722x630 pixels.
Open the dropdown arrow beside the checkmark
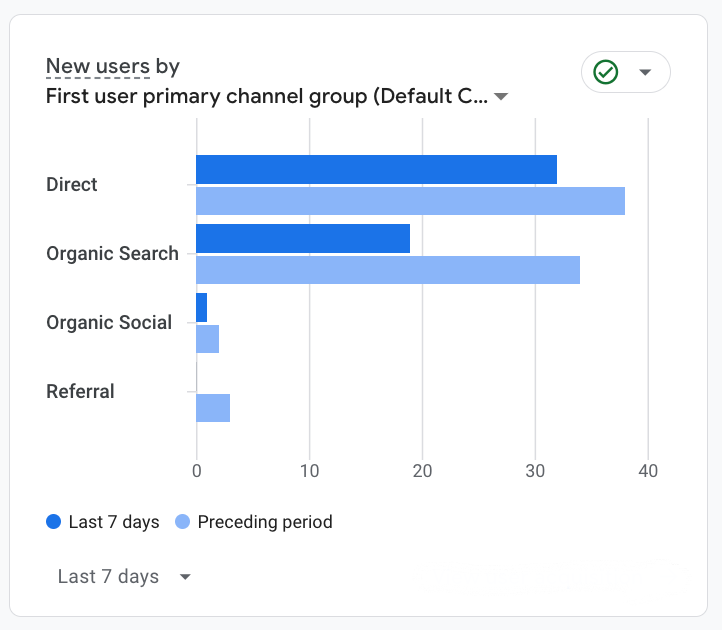(x=645, y=72)
